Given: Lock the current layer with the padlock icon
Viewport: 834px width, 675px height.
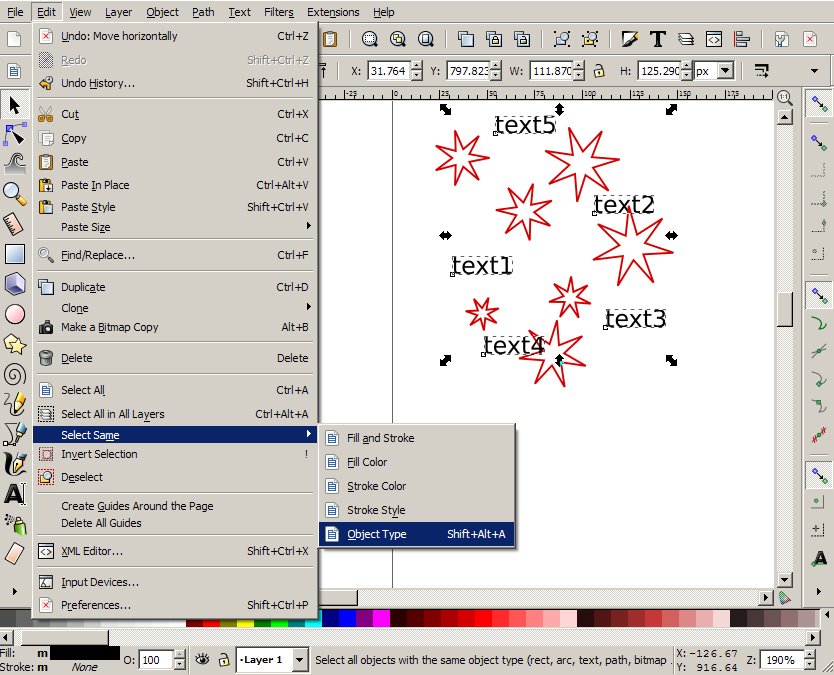Looking at the screenshot, I should (x=222, y=658).
